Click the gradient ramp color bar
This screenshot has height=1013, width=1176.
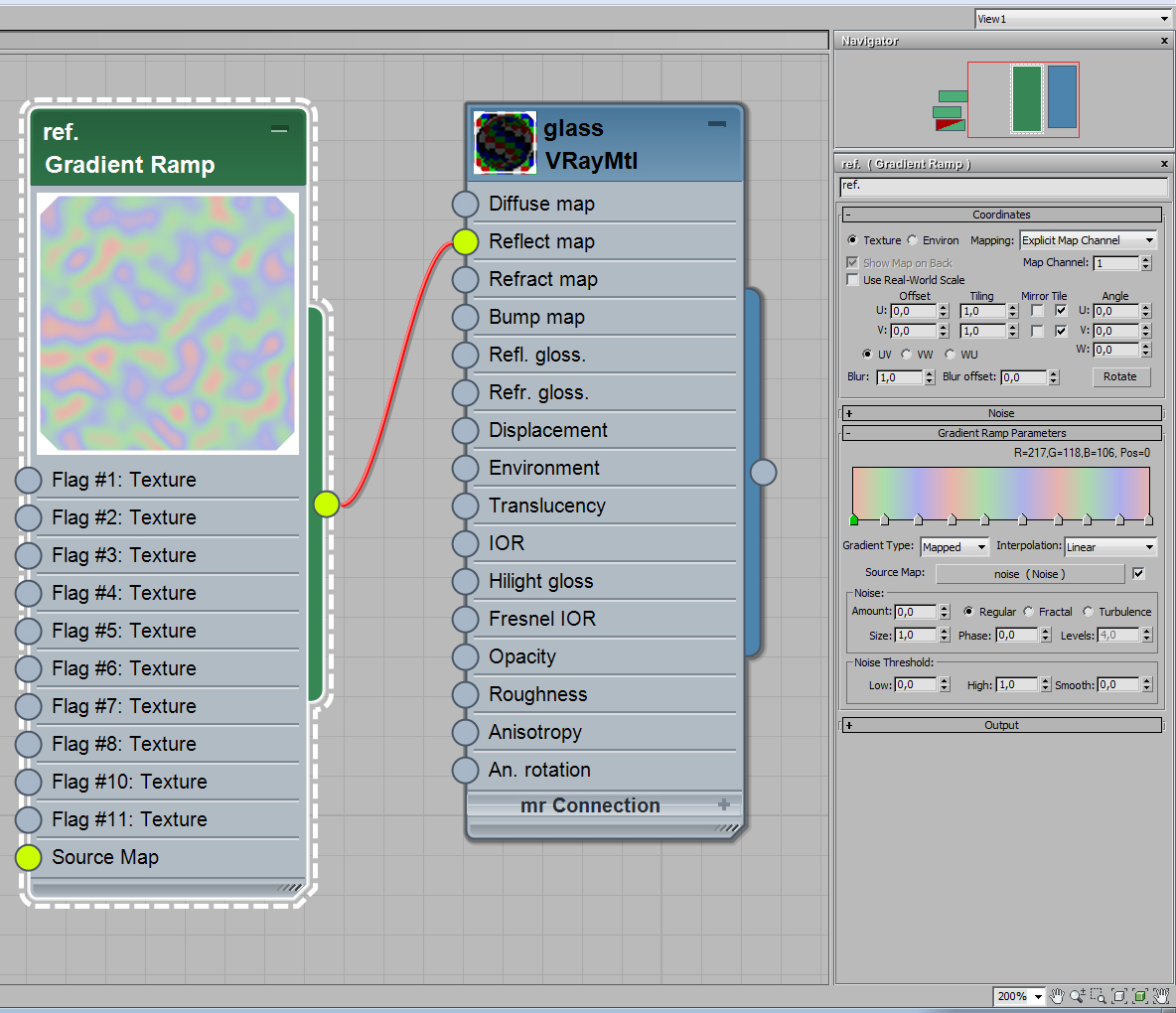click(1000, 492)
